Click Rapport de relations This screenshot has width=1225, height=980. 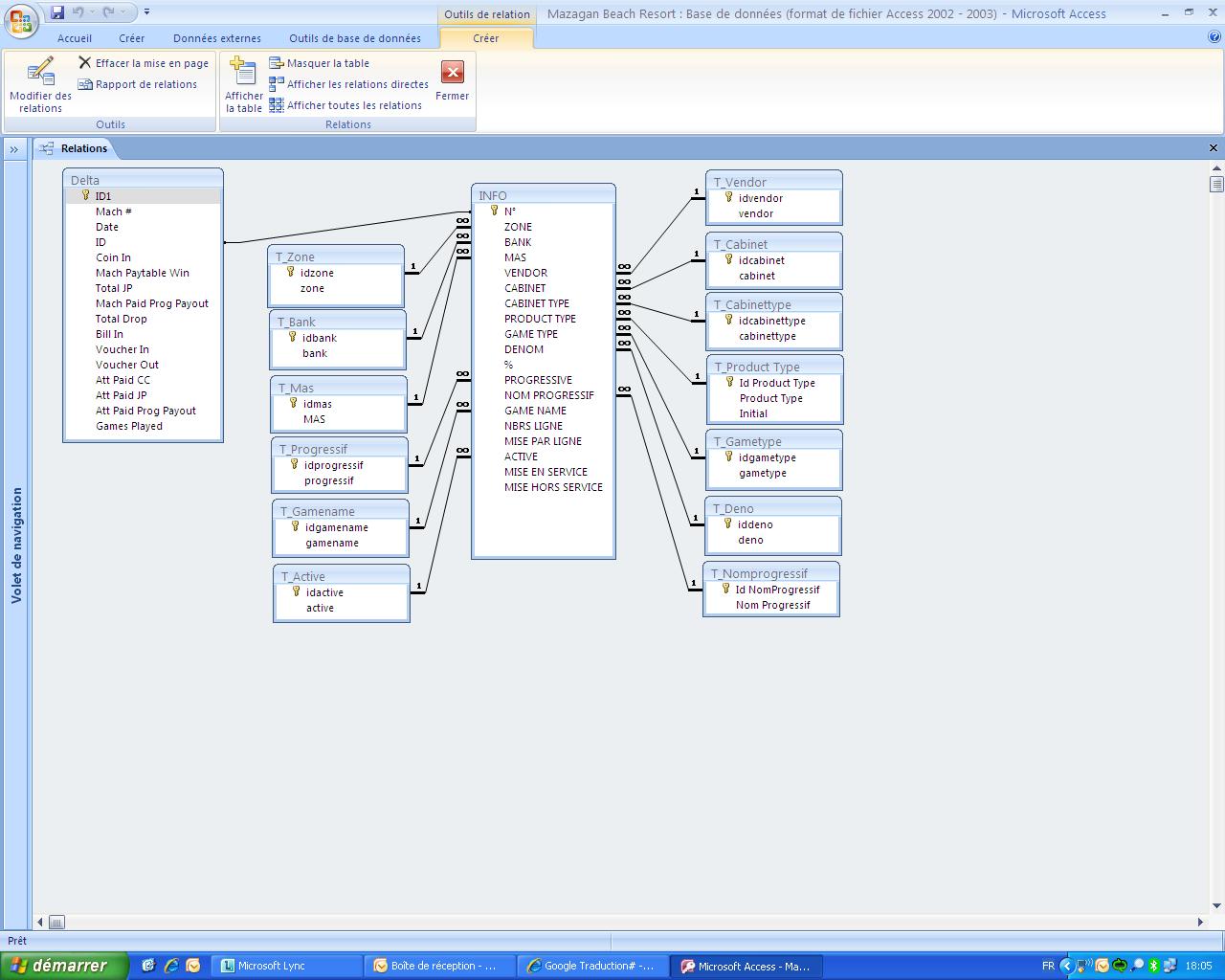(138, 84)
